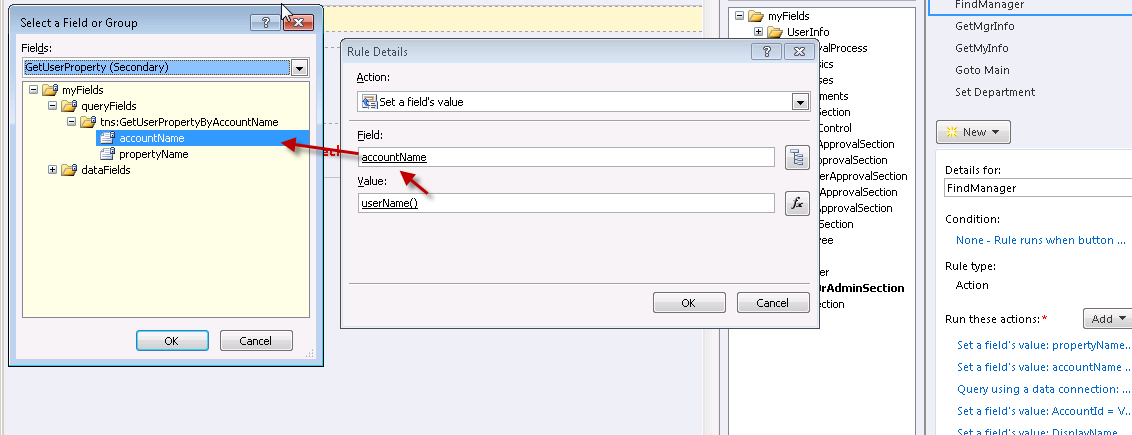Expand the UserInfo node
This screenshot has height=435, width=1132.
tap(759, 32)
